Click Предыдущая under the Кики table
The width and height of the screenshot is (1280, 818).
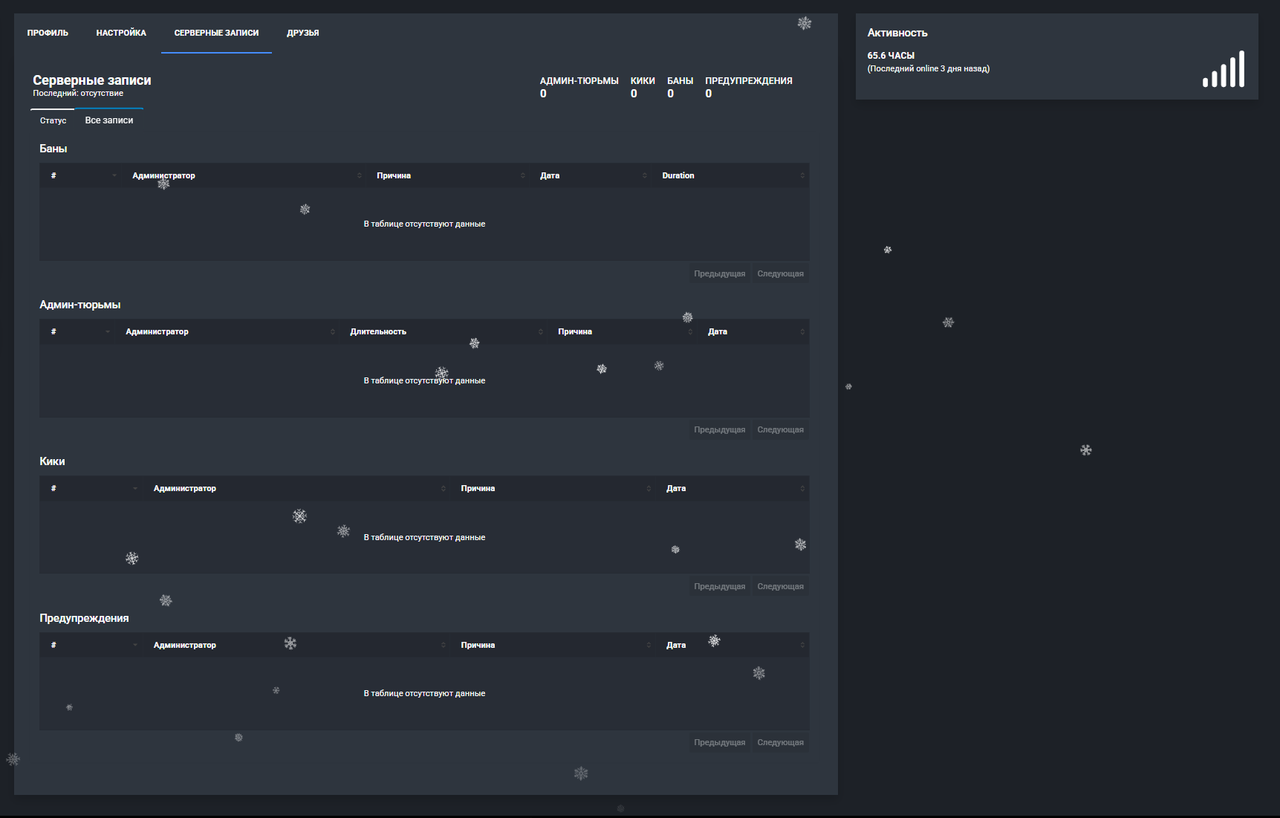click(x=720, y=587)
